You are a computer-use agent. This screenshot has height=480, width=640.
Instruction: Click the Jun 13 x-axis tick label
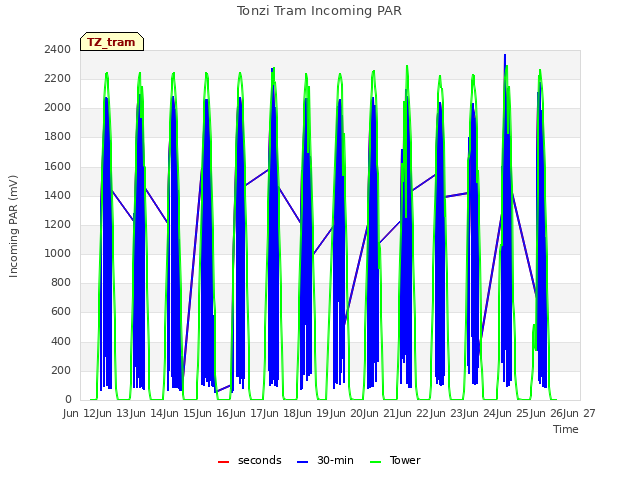(x=114, y=413)
